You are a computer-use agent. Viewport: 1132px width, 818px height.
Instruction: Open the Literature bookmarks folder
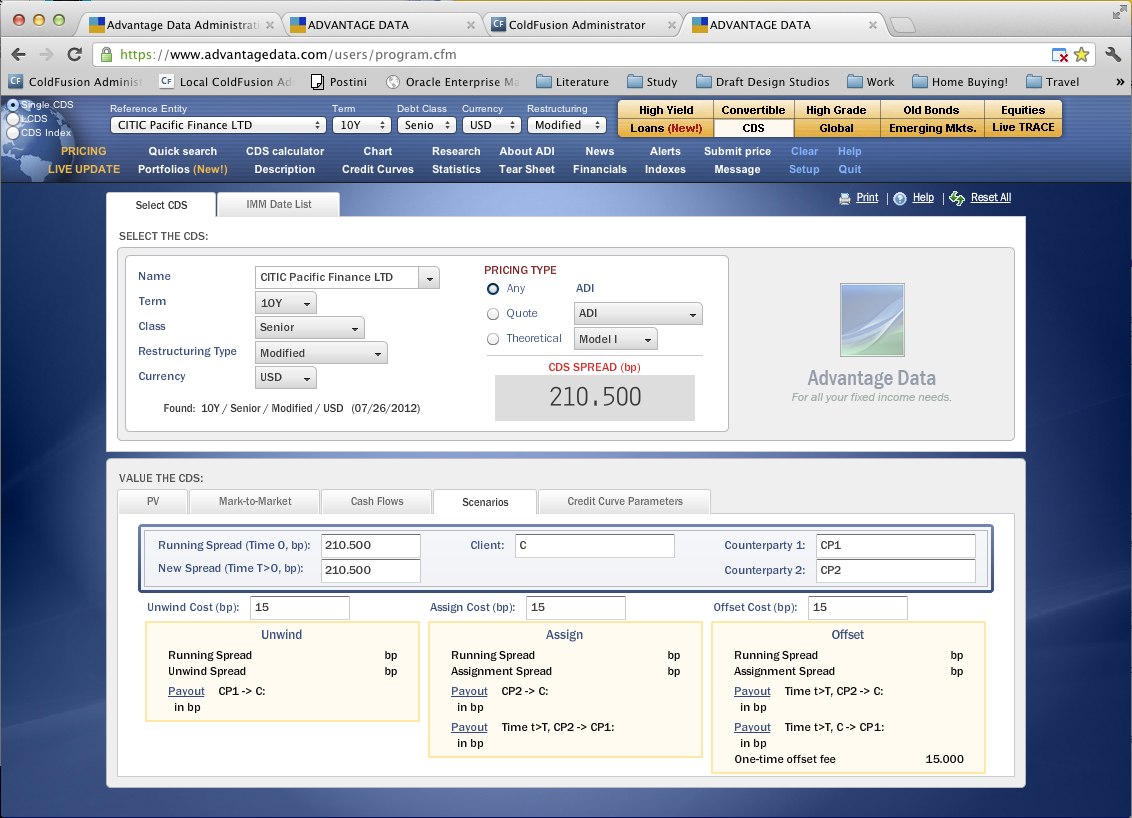(x=572, y=82)
